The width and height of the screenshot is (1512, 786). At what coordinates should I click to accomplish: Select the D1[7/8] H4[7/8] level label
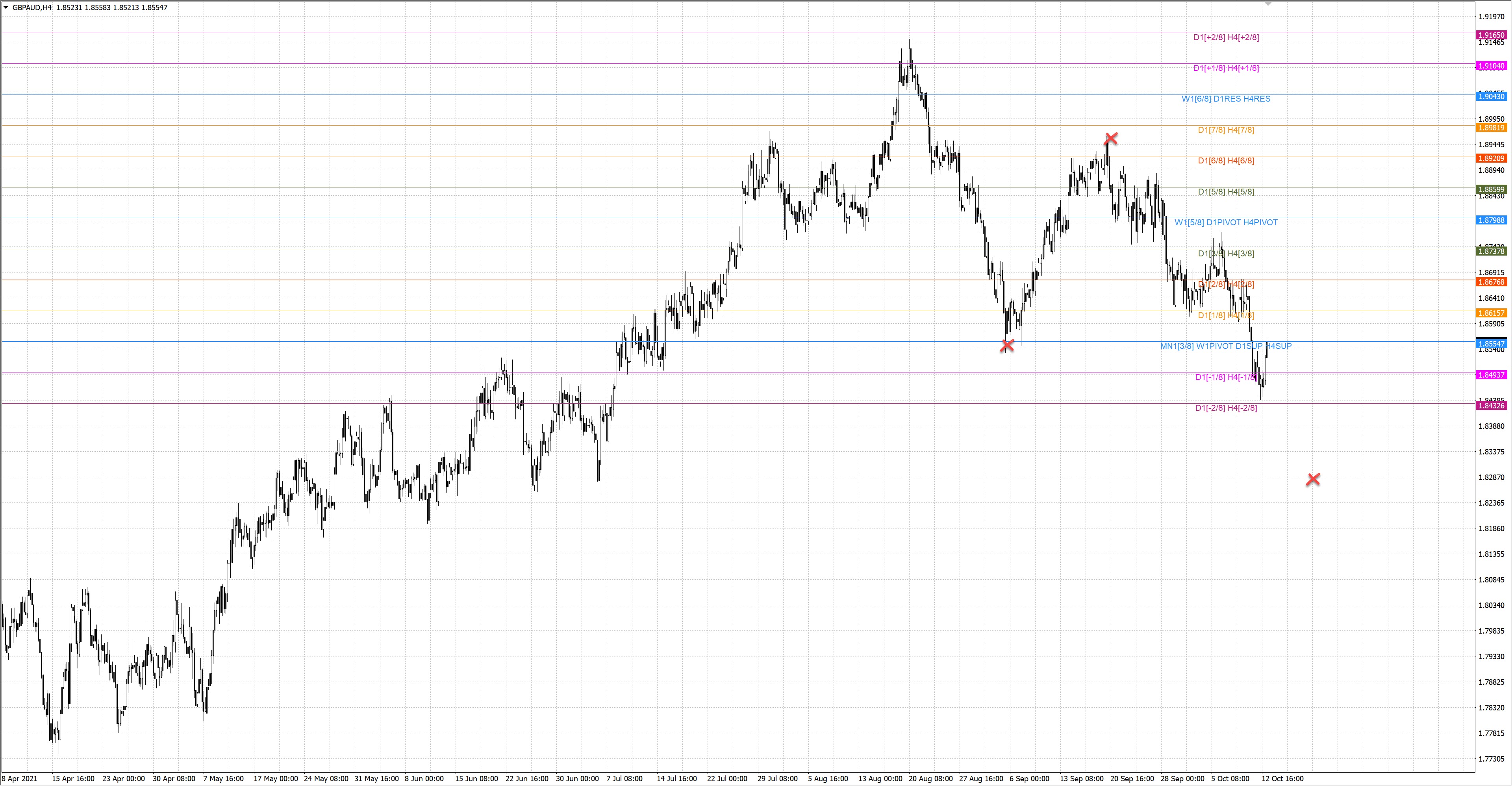coord(1226,130)
